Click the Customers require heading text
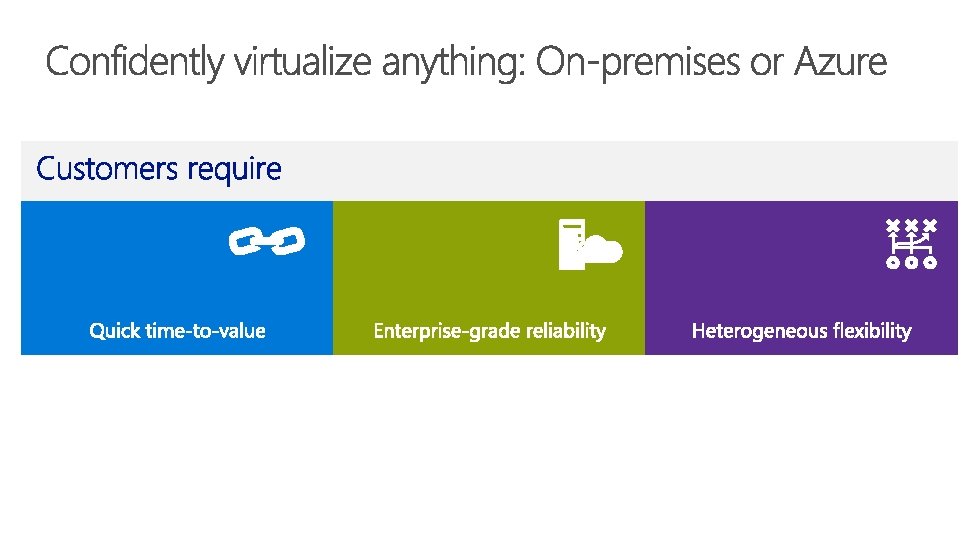 159,169
